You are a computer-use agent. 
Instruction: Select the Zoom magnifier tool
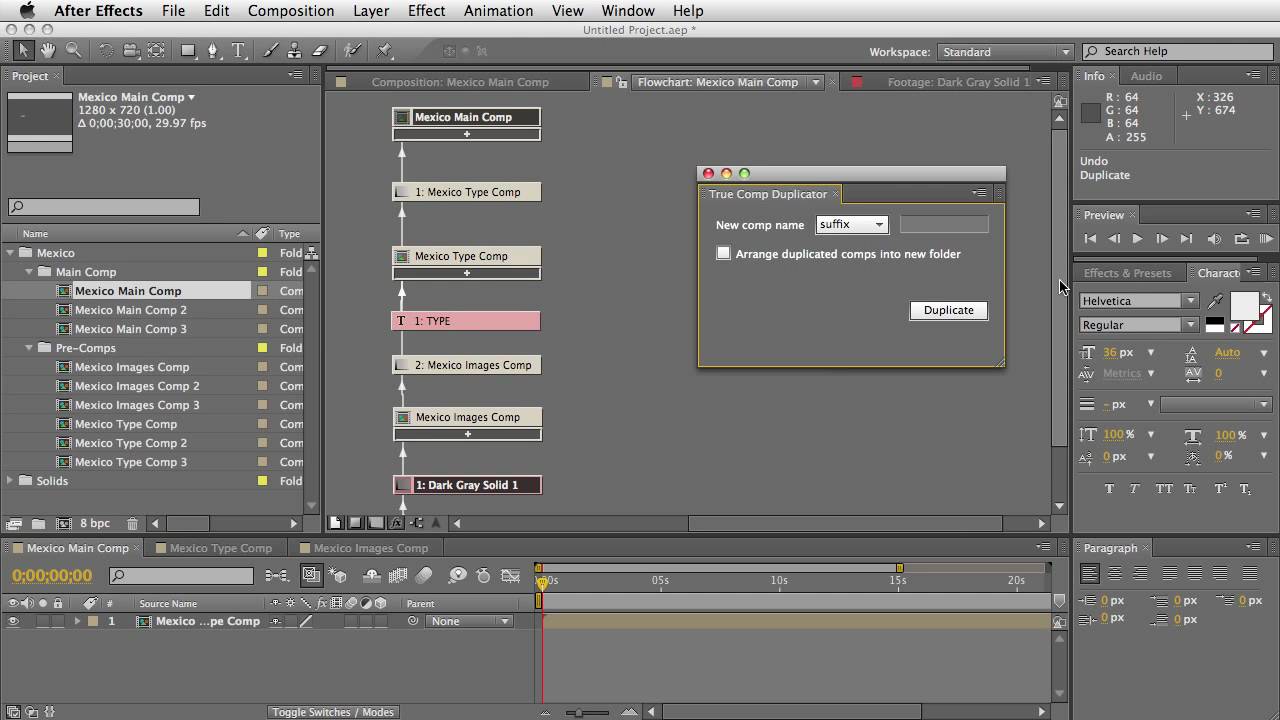coord(73,51)
